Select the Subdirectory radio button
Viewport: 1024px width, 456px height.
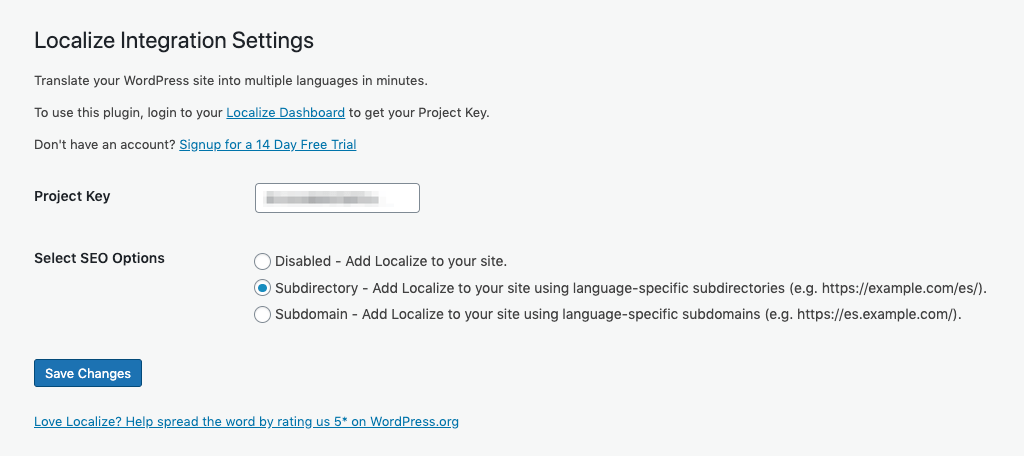tap(263, 288)
